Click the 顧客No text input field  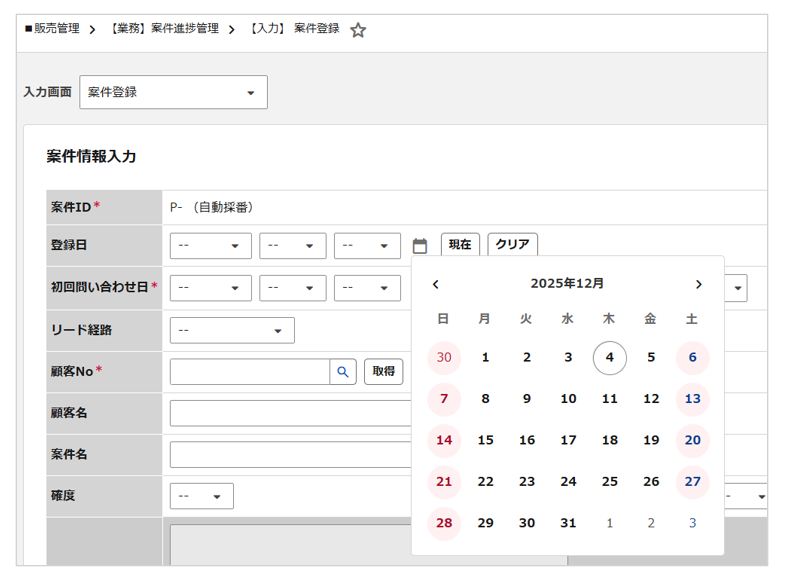(250, 371)
